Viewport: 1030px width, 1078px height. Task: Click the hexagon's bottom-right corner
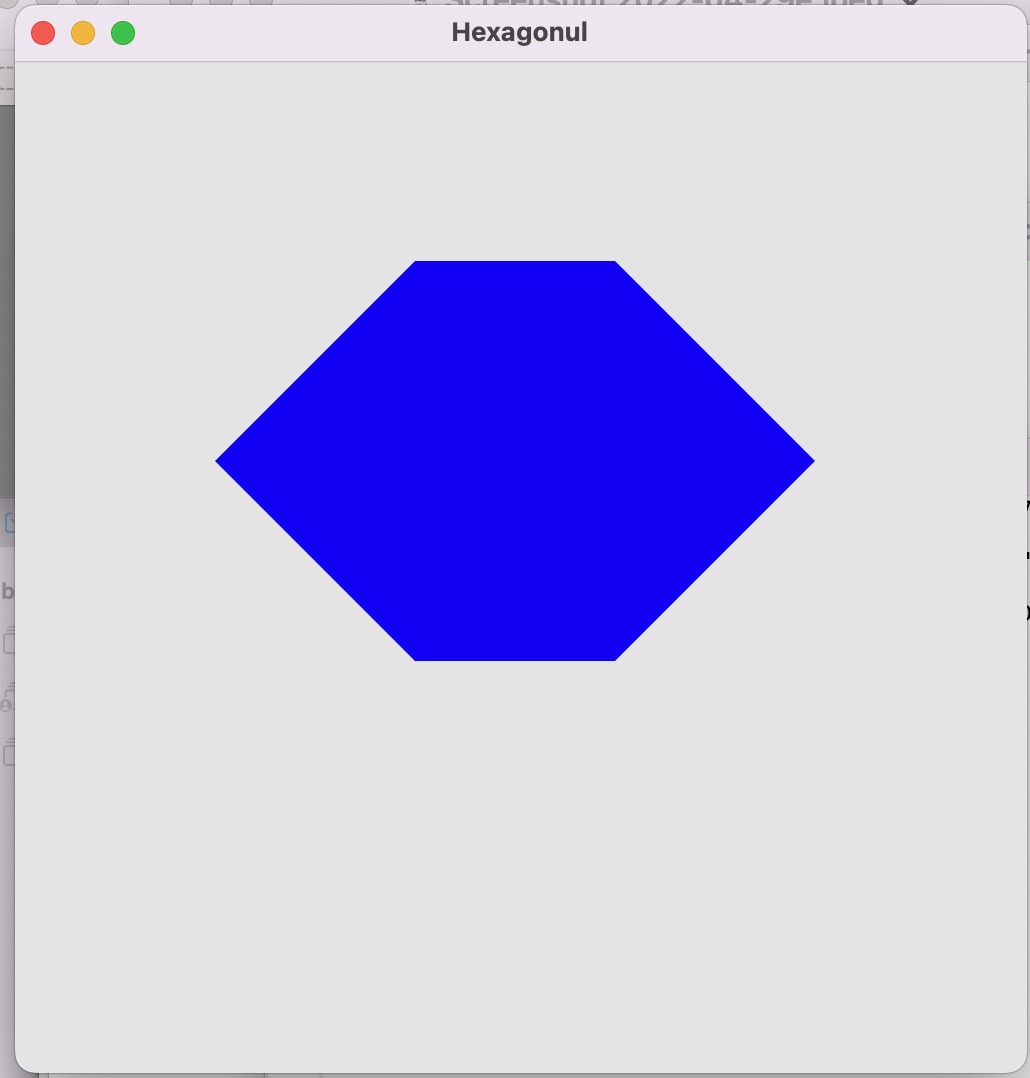click(612, 657)
